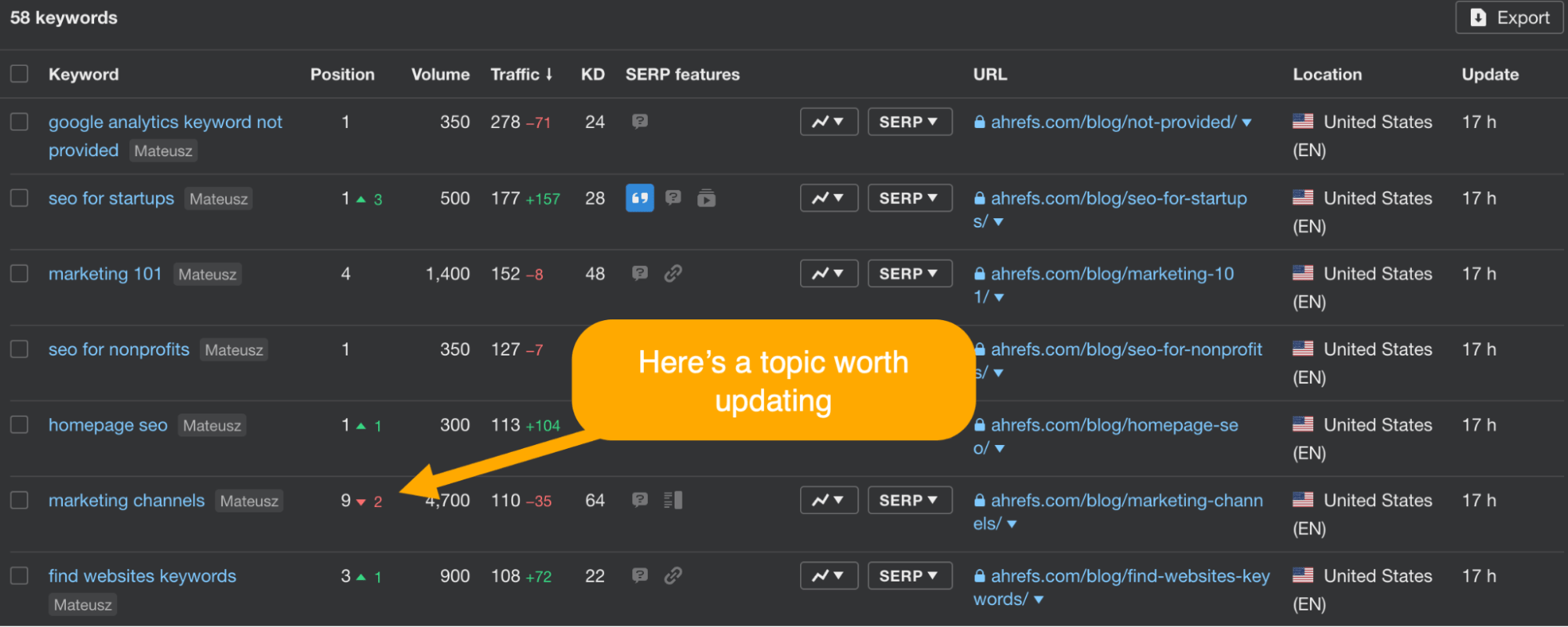Click featured snippet icon for seo for startups
Image resolution: width=1568 pixels, height=627 pixels.
(639, 198)
